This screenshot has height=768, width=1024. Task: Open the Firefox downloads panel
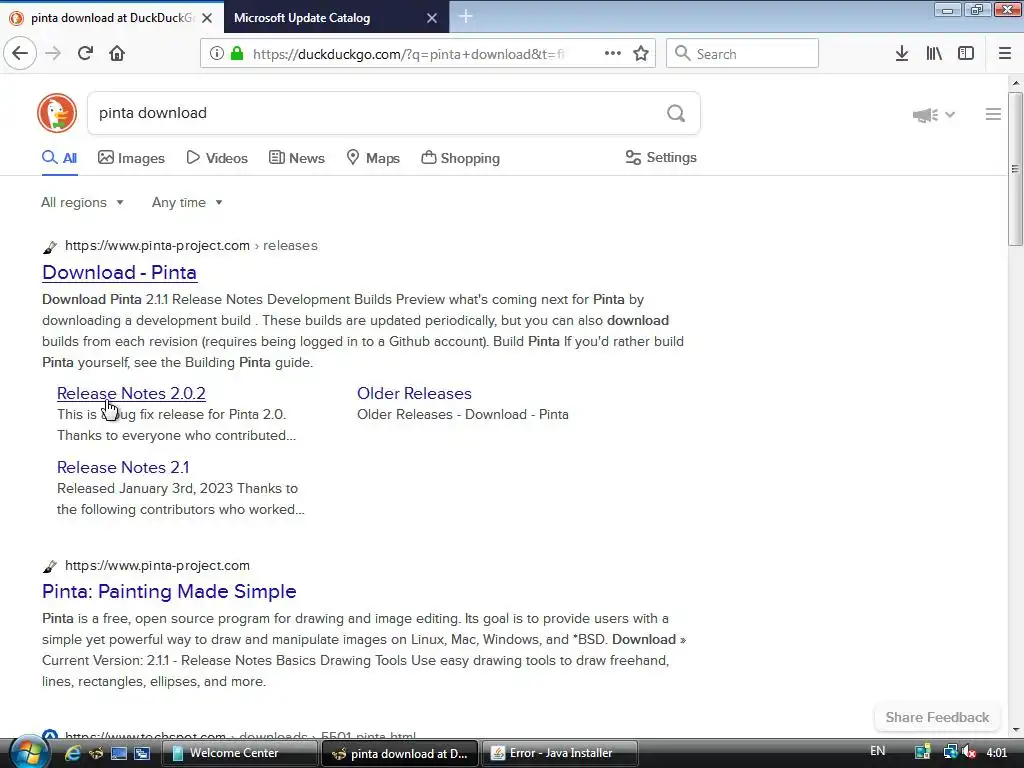(x=901, y=53)
